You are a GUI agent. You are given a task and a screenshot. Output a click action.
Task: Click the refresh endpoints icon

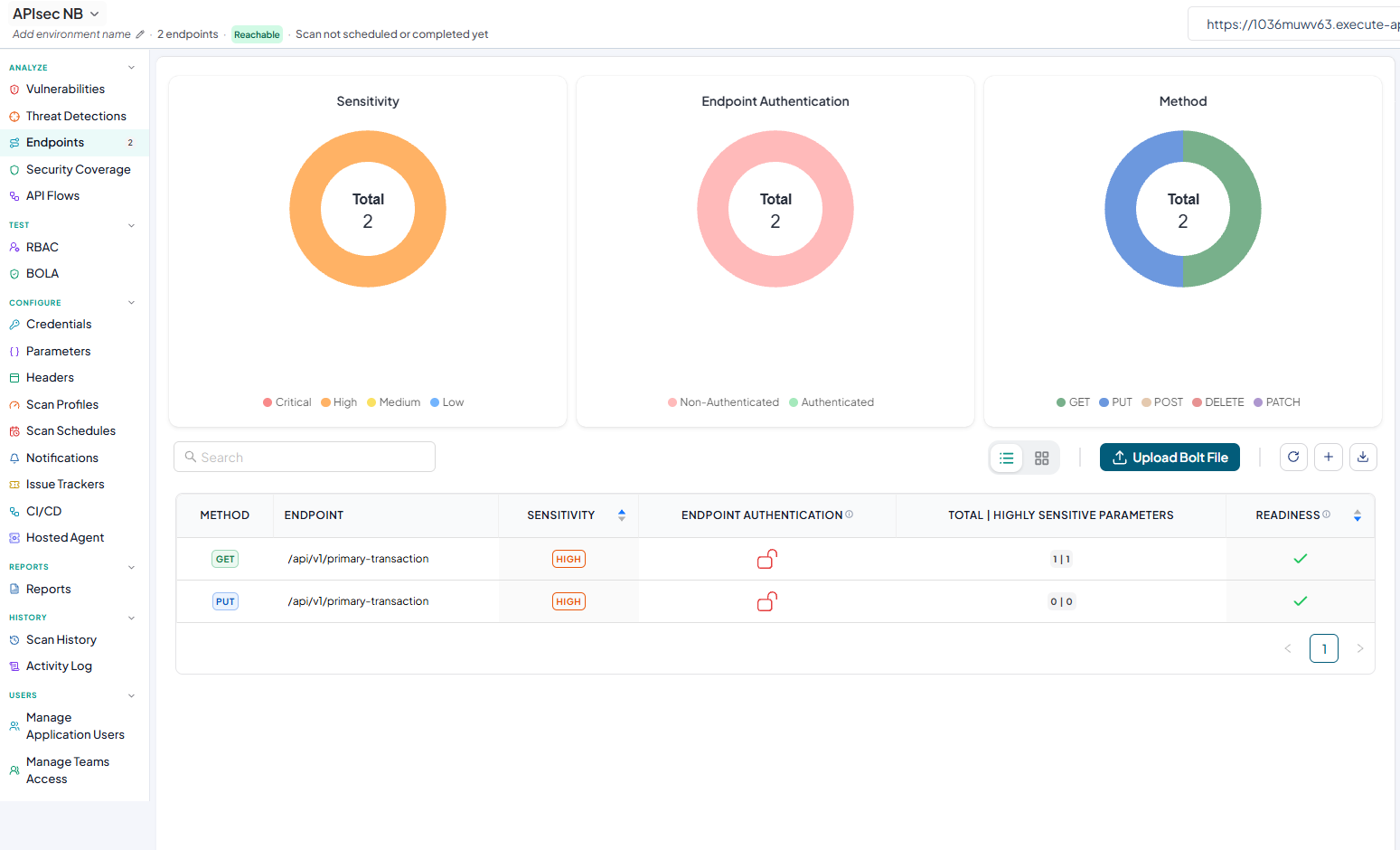coord(1293,458)
